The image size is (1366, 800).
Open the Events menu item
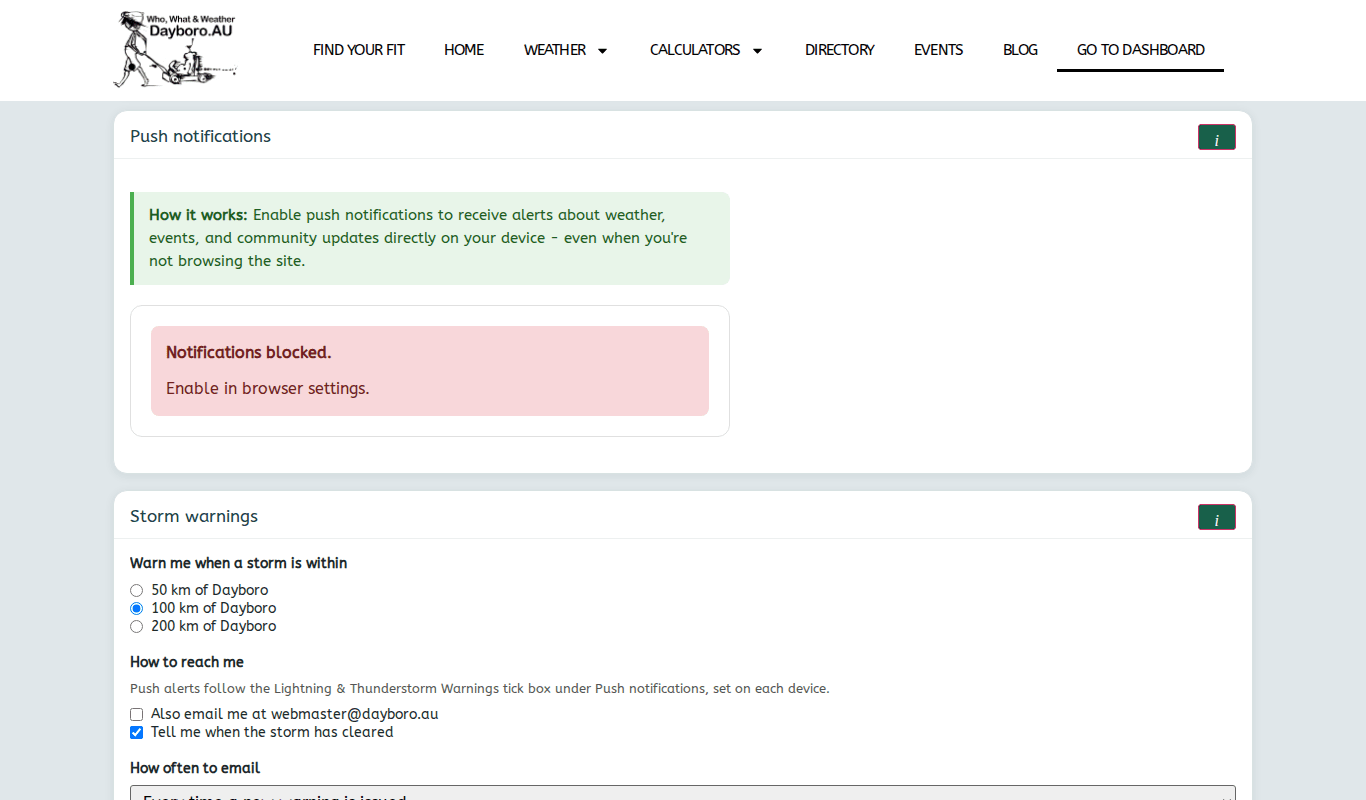939,50
